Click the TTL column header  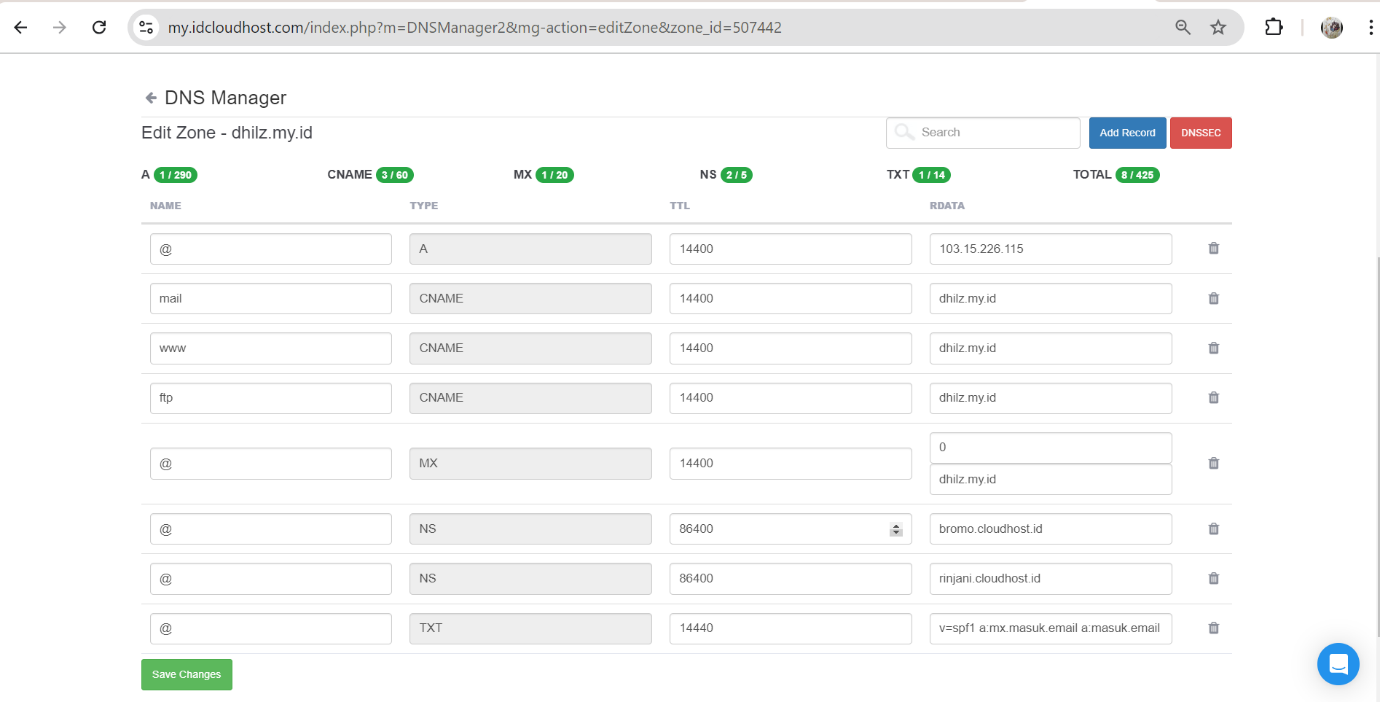point(680,206)
